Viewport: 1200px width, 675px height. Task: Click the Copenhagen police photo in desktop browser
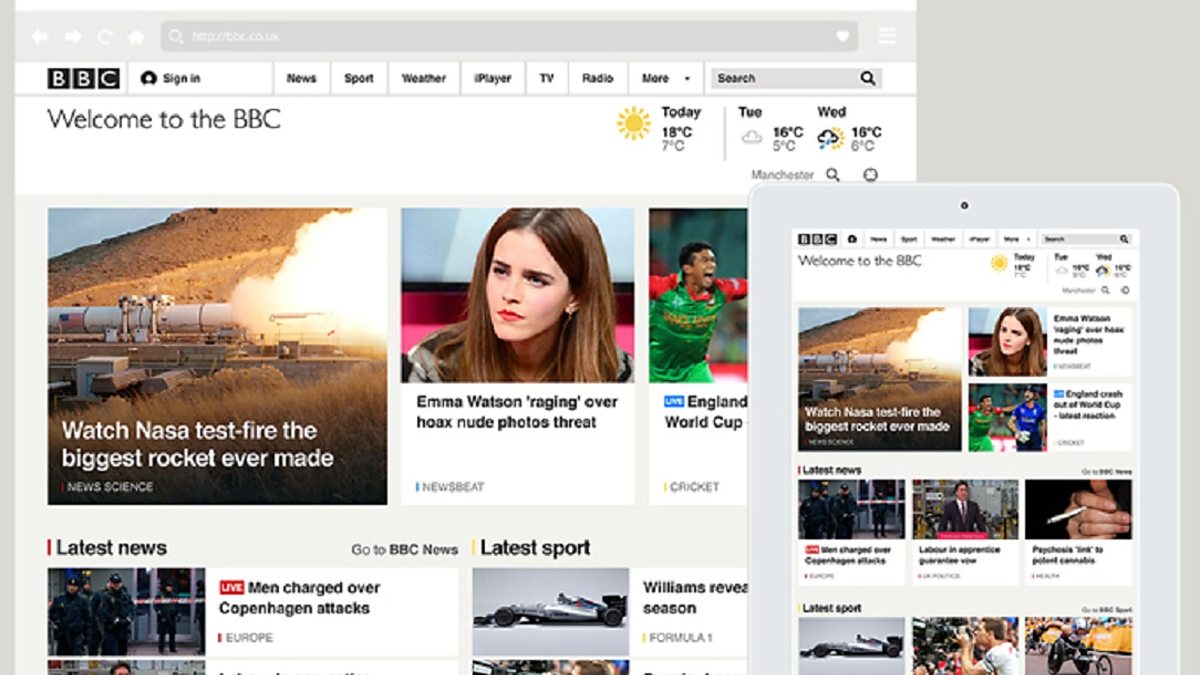[126, 612]
